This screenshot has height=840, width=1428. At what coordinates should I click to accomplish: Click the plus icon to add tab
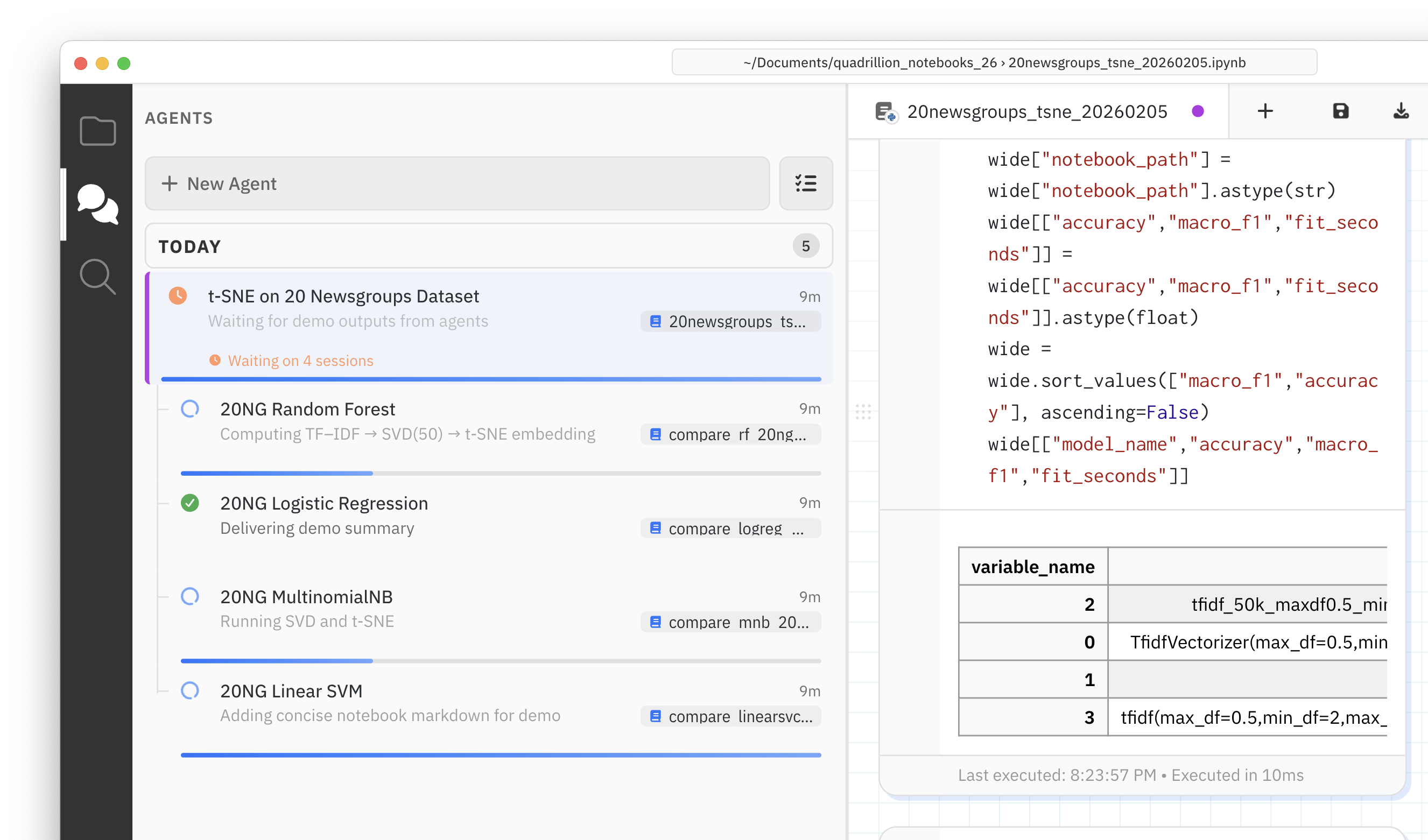pyautogui.click(x=1265, y=111)
